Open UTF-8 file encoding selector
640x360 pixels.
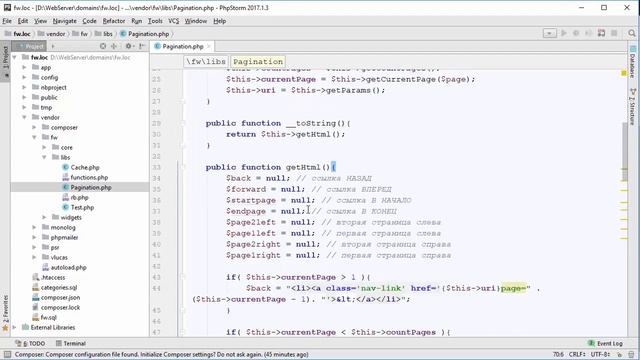(600, 354)
